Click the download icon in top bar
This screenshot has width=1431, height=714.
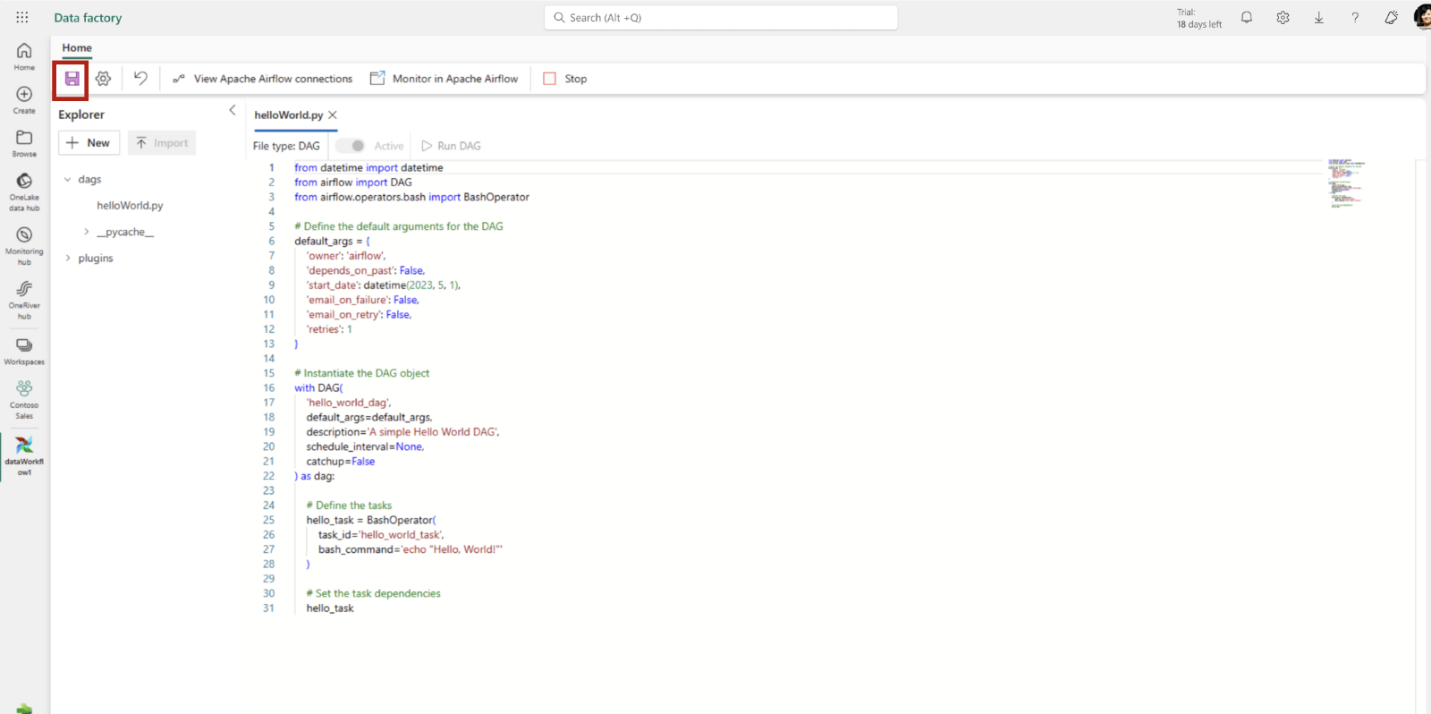coord(1319,18)
